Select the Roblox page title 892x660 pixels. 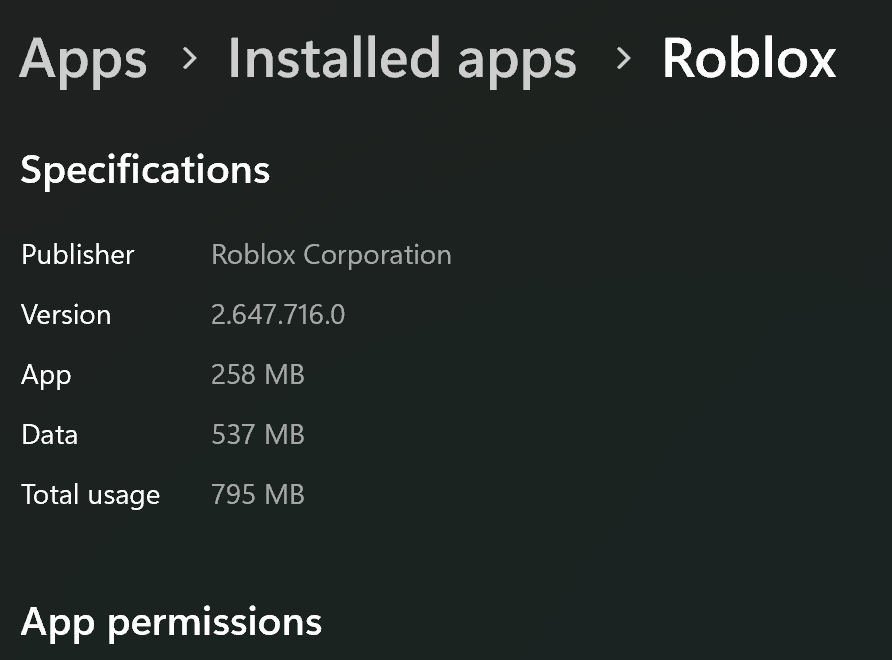pyautogui.click(x=749, y=59)
